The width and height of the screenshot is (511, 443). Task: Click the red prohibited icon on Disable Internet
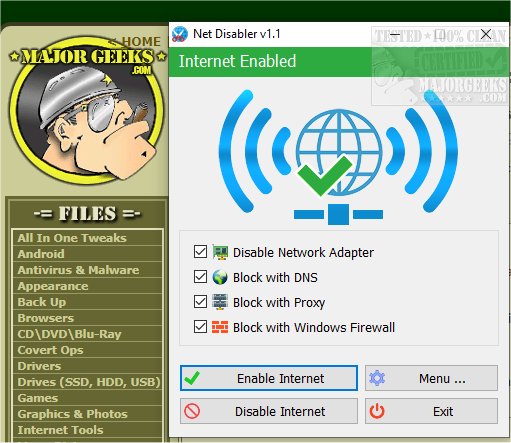coord(192,411)
